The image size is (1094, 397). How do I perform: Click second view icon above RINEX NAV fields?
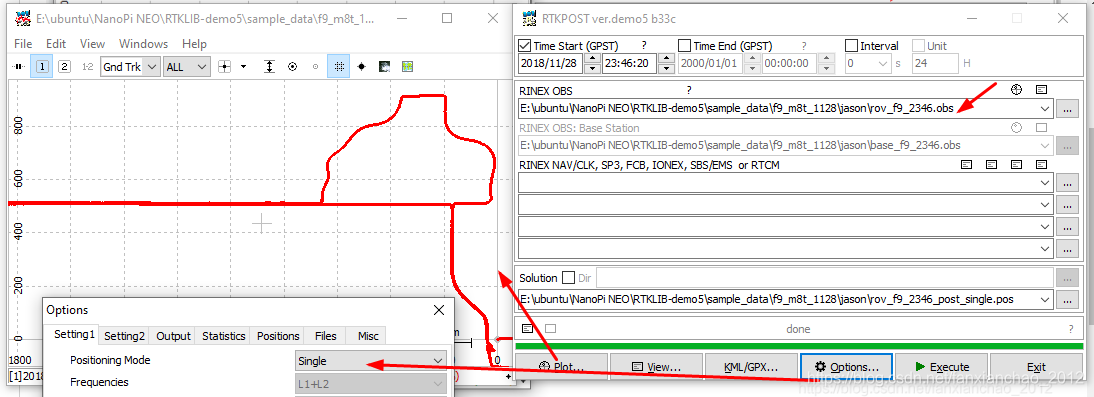tap(991, 165)
